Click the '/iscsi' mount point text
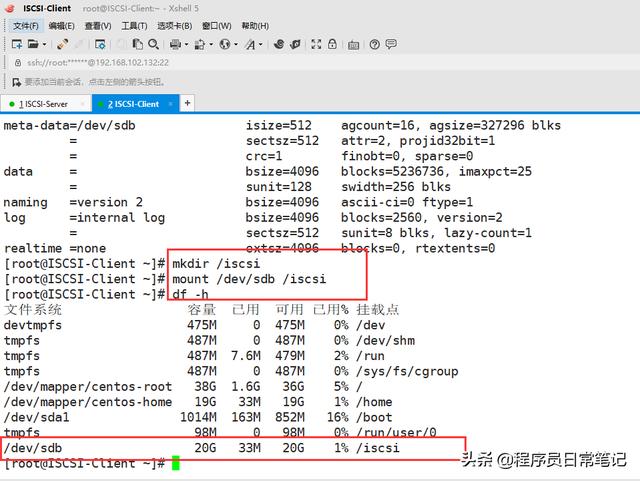Viewport: 640px width, 481px height. [x=378, y=448]
